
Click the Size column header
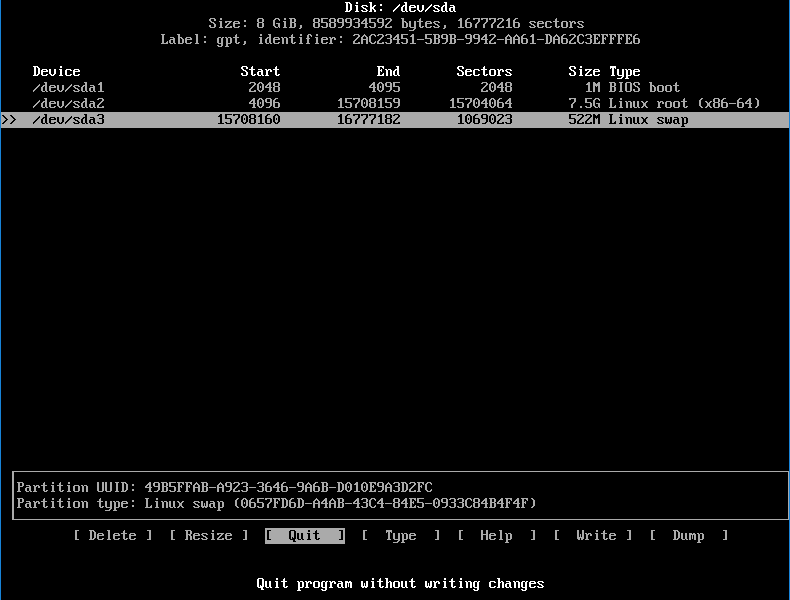(584, 71)
